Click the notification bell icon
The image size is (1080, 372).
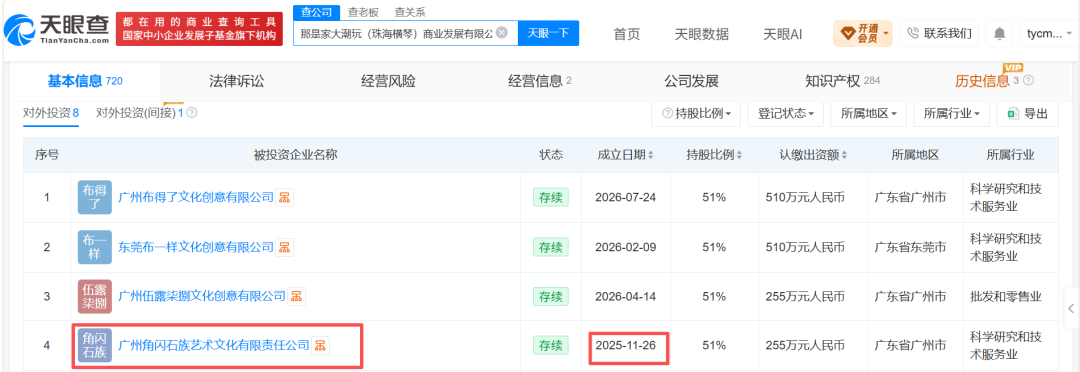pyautogui.click(x=999, y=33)
